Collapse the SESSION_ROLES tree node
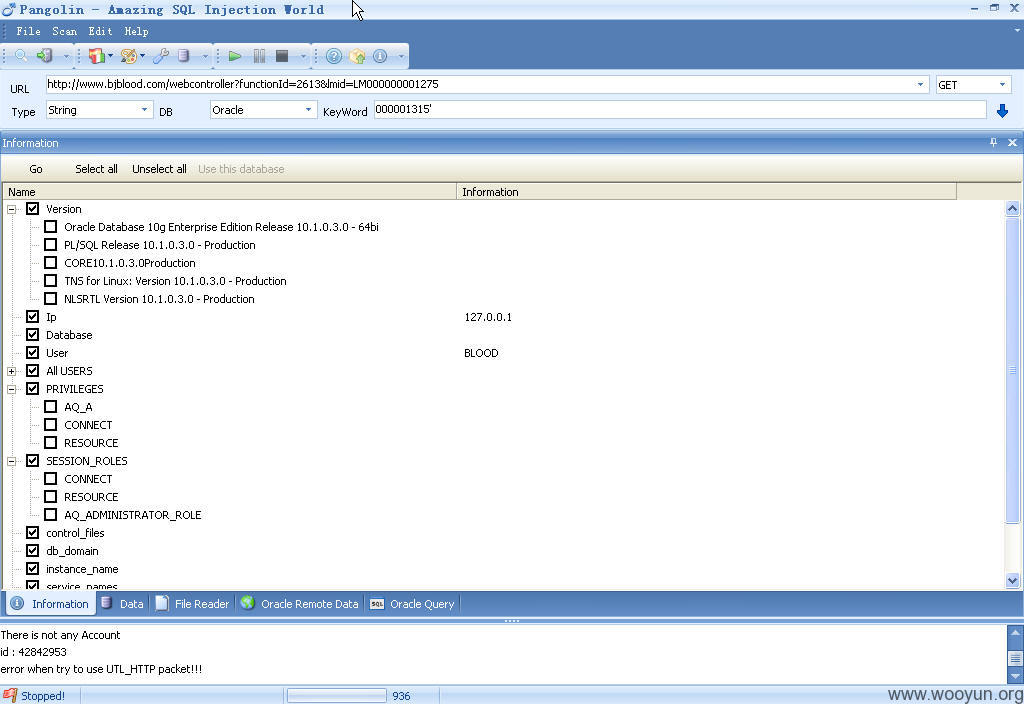Viewport: 1024px width, 704px height. pos(12,461)
